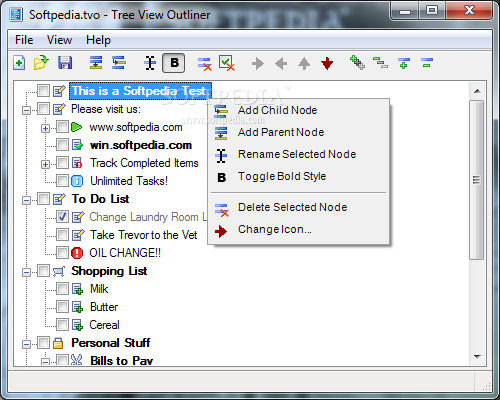
Task: Check the To Do List checkbox
Action: tap(43, 199)
